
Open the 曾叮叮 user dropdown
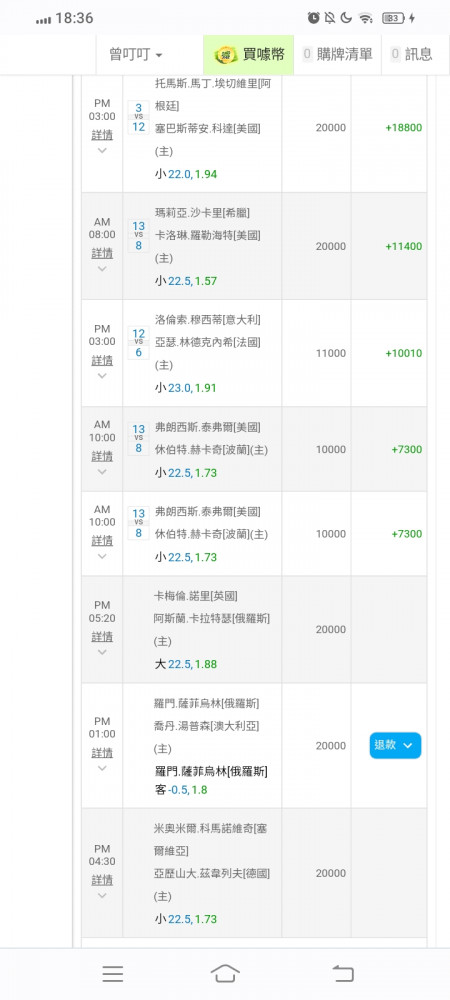135,55
